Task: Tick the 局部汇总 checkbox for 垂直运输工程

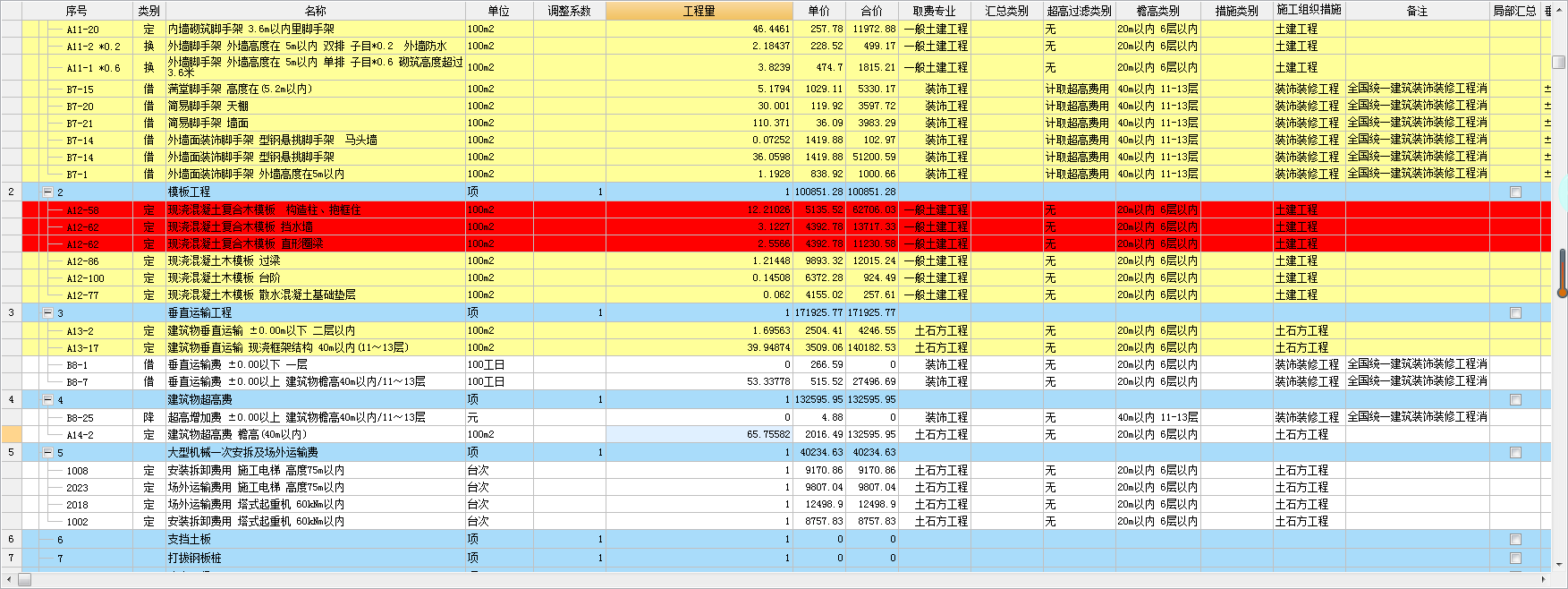Action: coord(1515,312)
